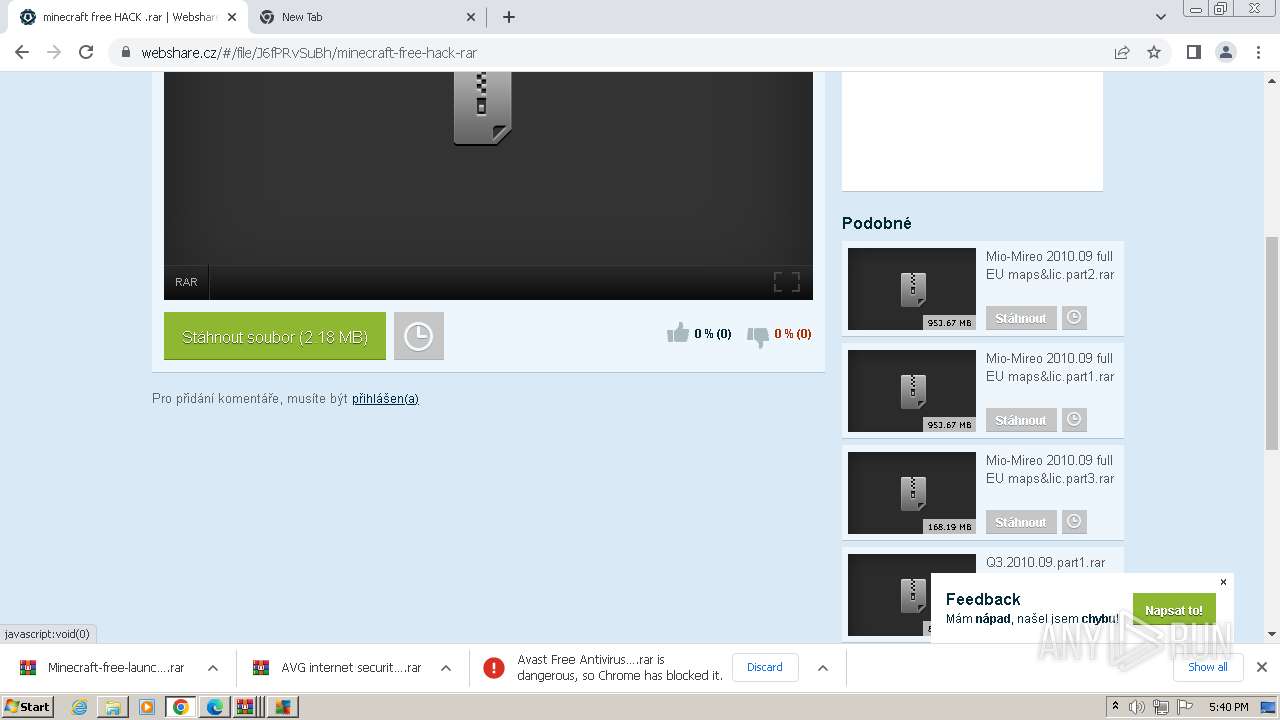Click the 5:40 PM taskbar clock
Screen dimensions: 1280x720
click(1228, 707)
